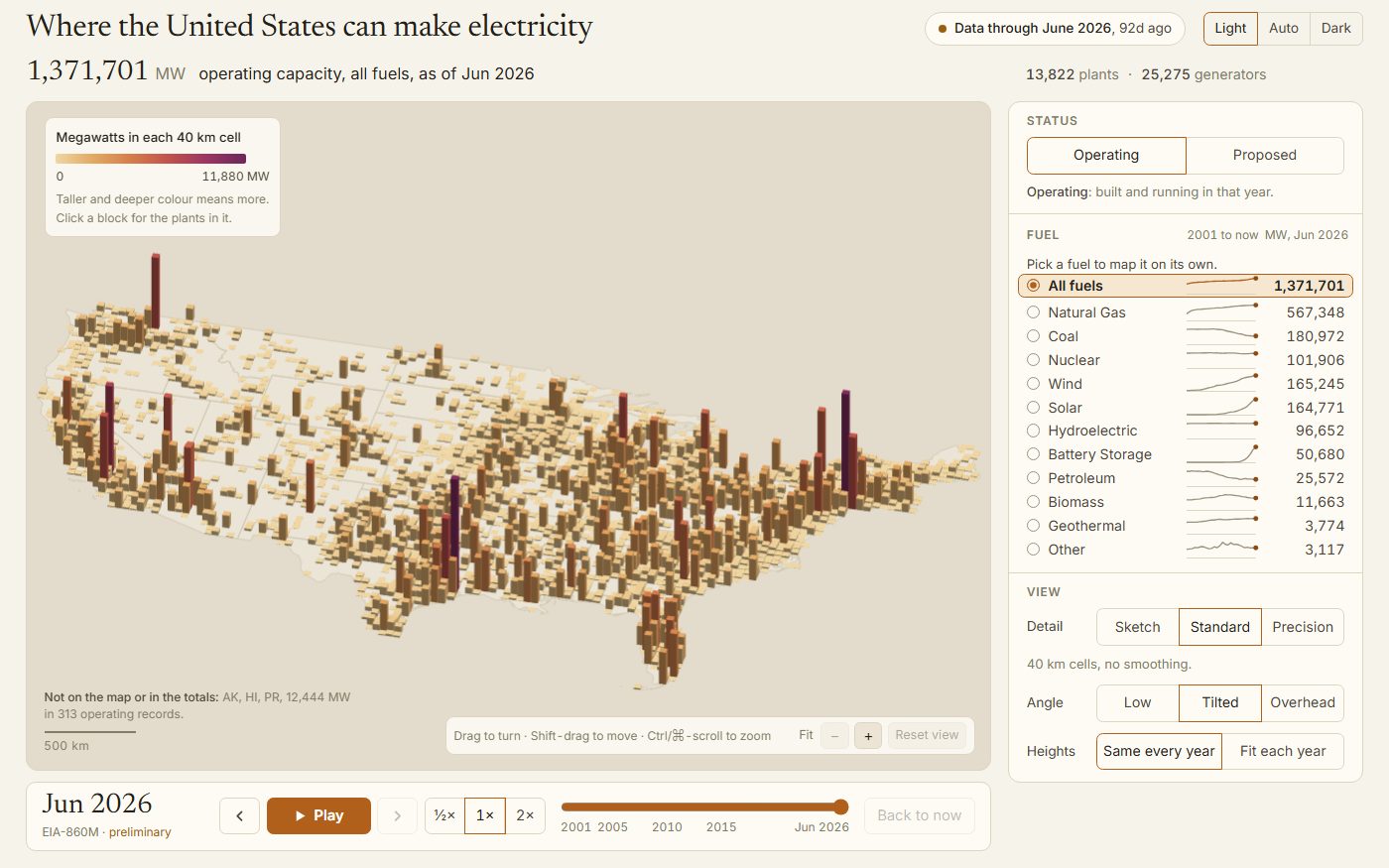Viewport: 1389px width, 868px height.
Task: Change map angle to Low
Action: (x=1137, y=702)
